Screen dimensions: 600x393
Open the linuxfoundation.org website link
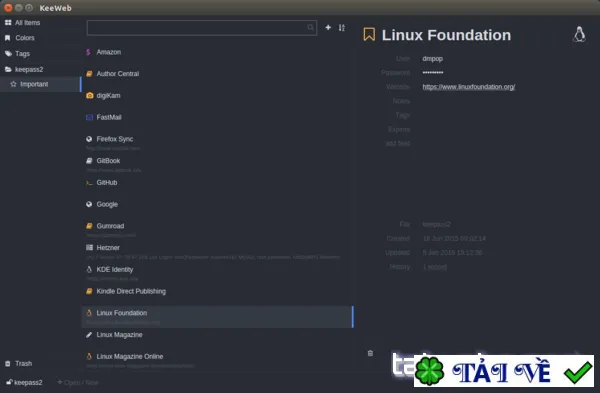[x=468, y=87]
